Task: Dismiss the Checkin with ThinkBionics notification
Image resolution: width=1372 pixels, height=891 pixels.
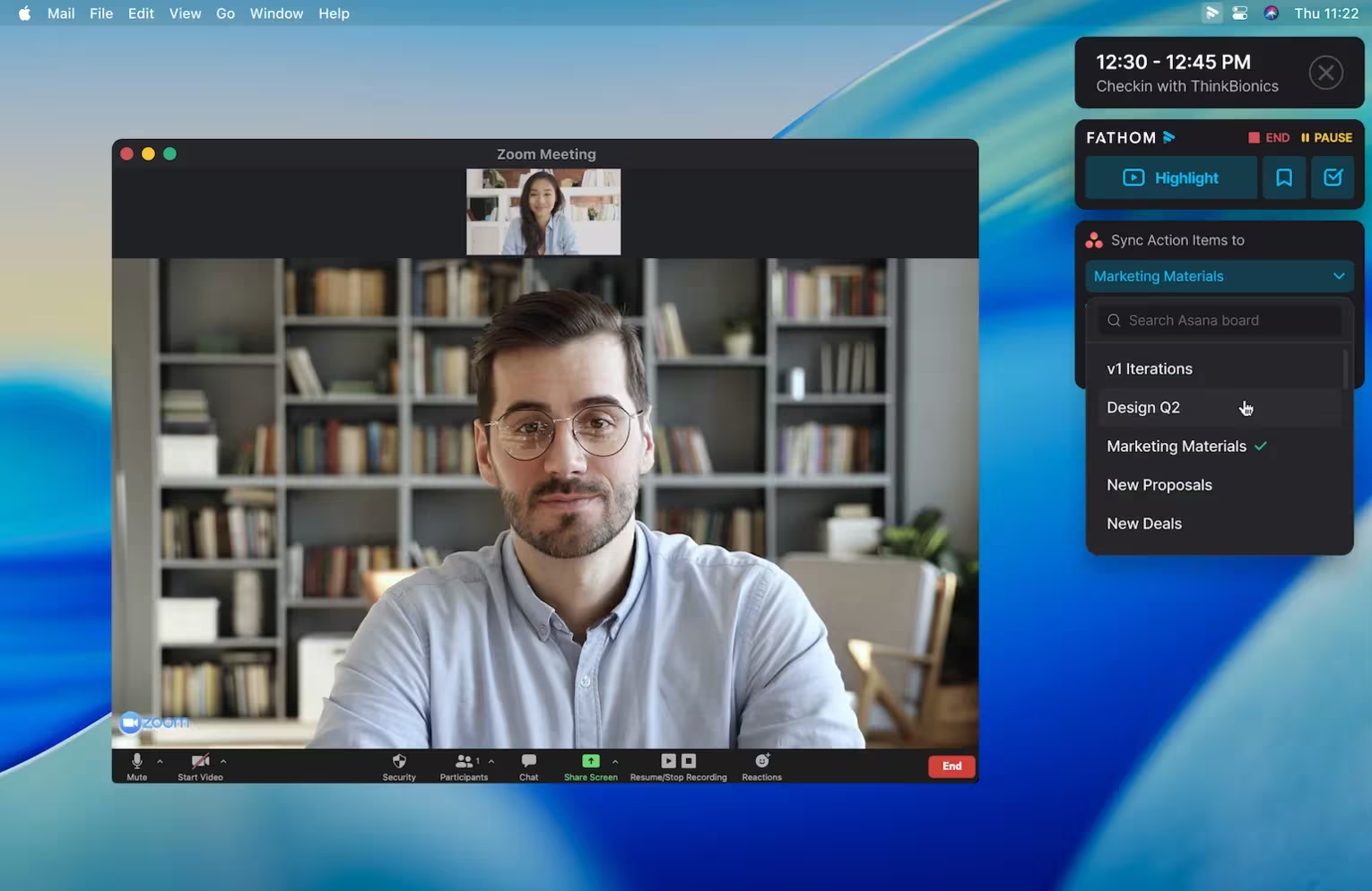Action: [1325, 73]
